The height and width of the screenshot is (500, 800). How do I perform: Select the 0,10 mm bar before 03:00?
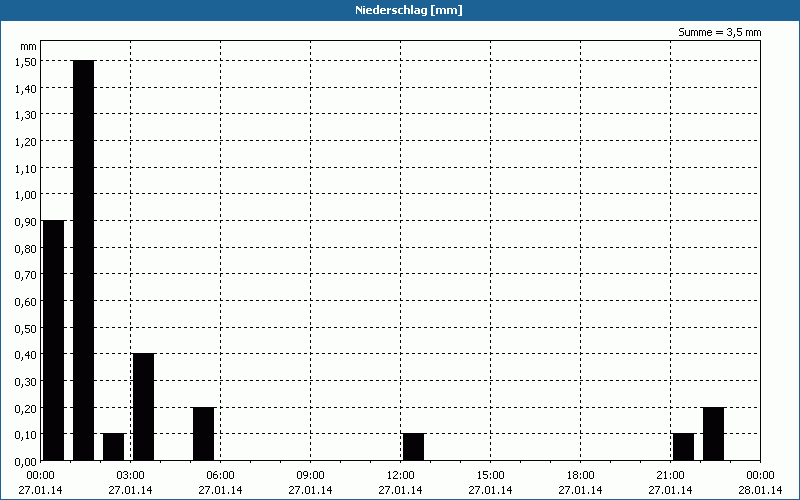(113, 447)
